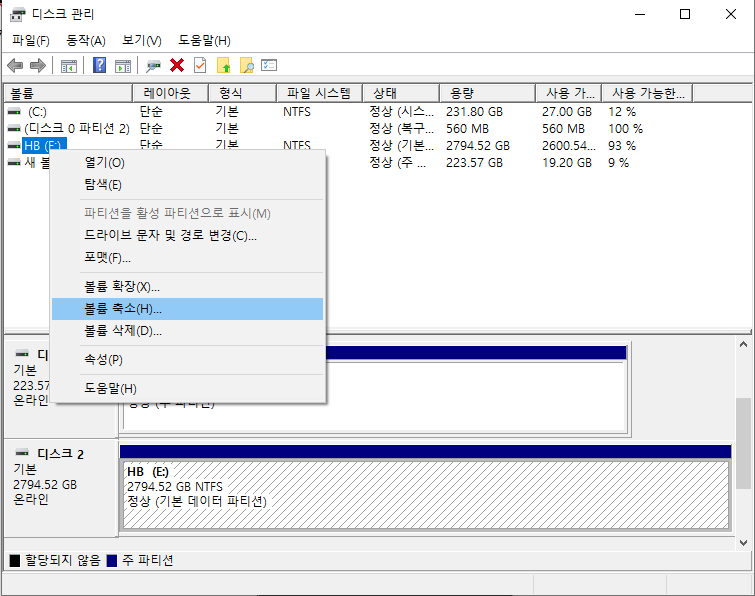The height and width of the screenshot is (596, 755).
Task: Click the 223.57 GB capacity cell
Action: coord(474,163)
